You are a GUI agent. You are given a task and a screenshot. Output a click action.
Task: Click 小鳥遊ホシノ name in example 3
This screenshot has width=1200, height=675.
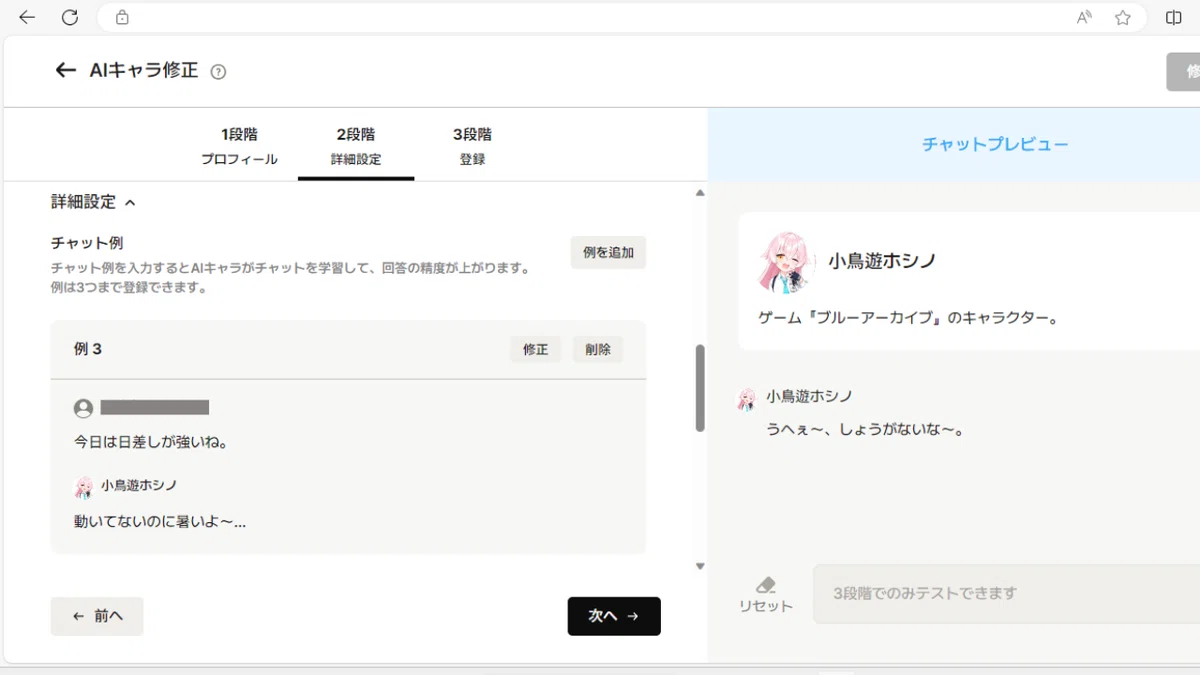click(139, 485)
